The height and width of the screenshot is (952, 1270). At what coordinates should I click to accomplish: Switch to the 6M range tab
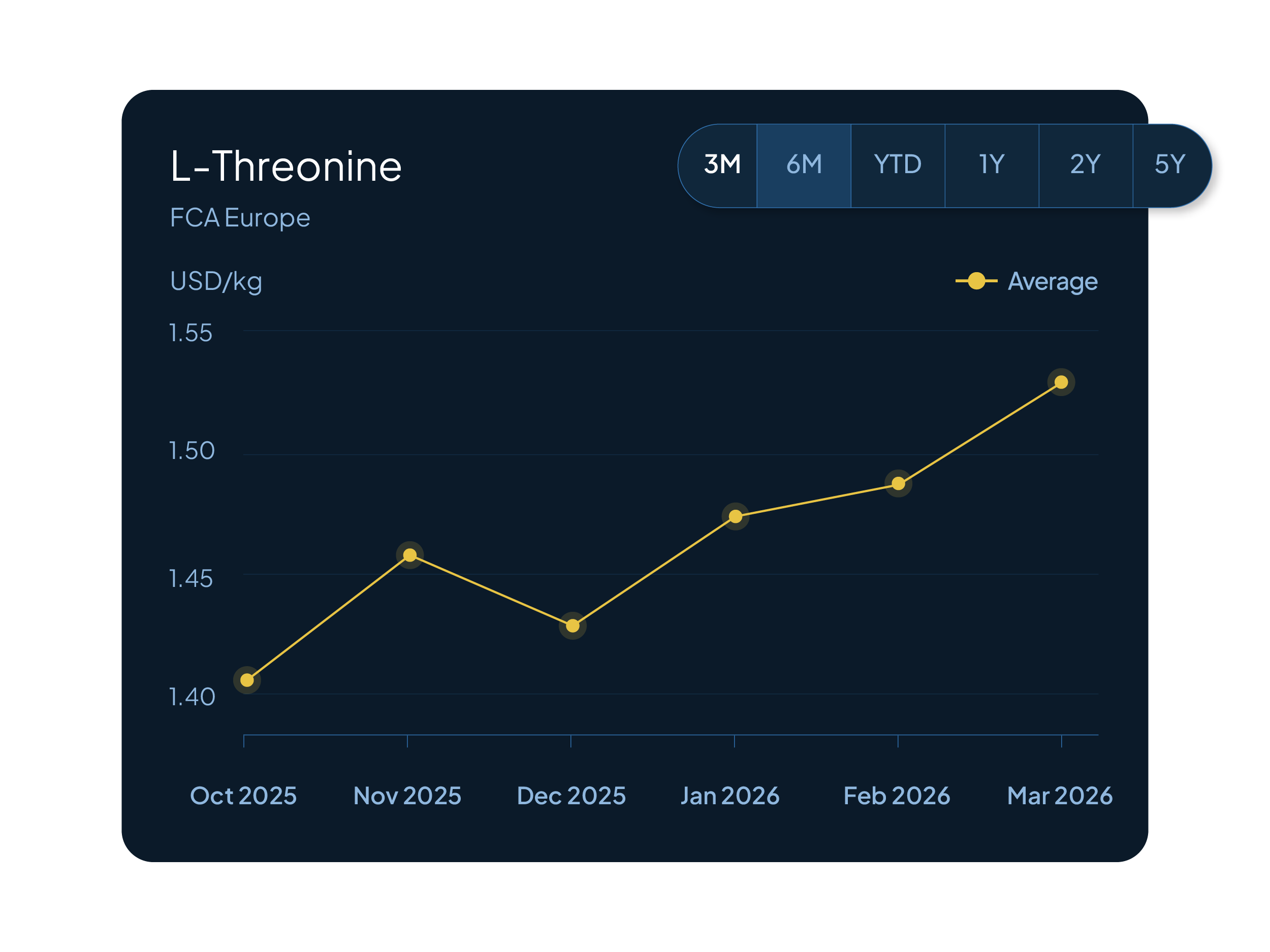tap(804, 165)
